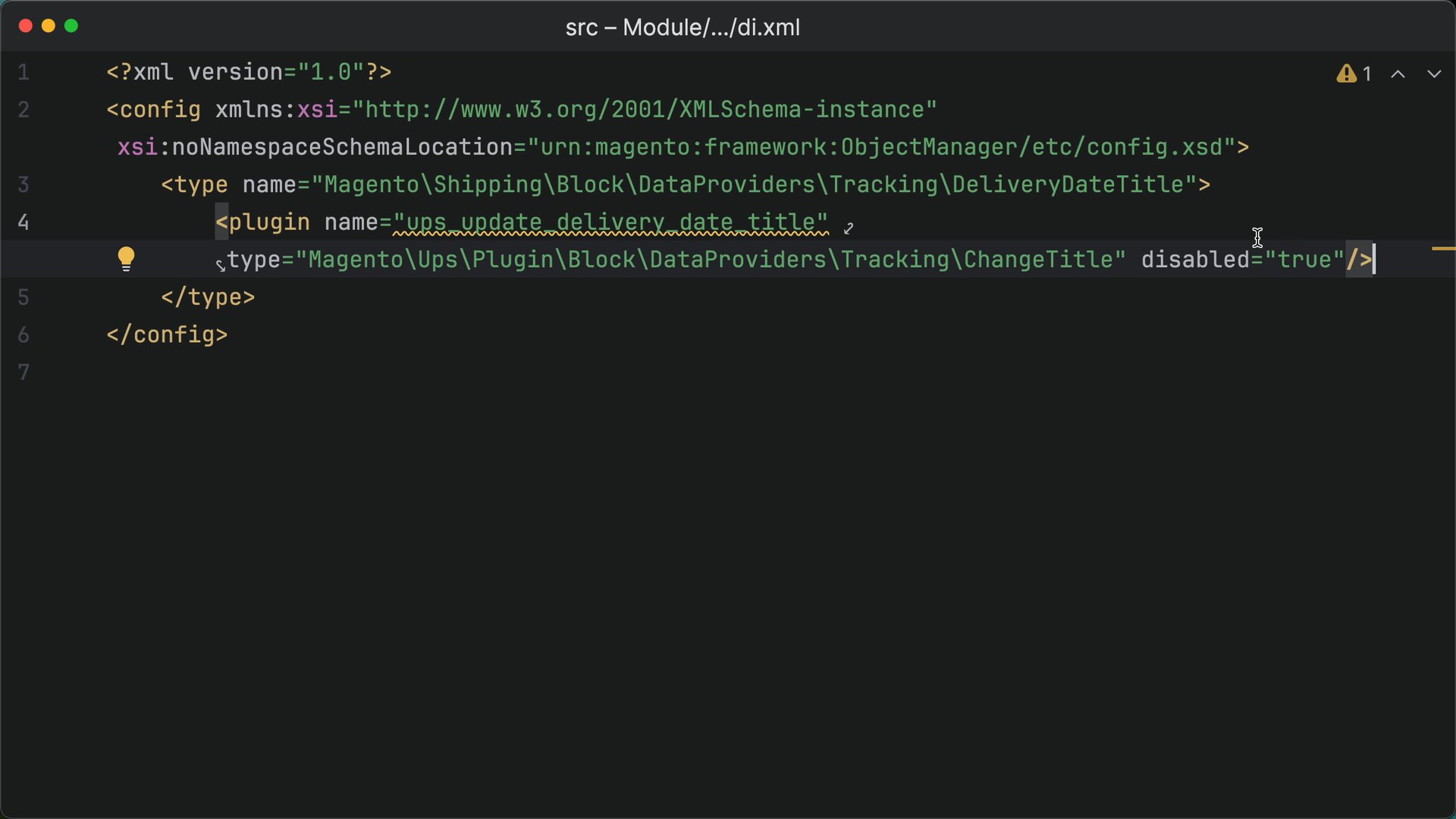Click line number 6 in gutter
The height and width of the screenshot is (819, 1456).
[24, 334]
